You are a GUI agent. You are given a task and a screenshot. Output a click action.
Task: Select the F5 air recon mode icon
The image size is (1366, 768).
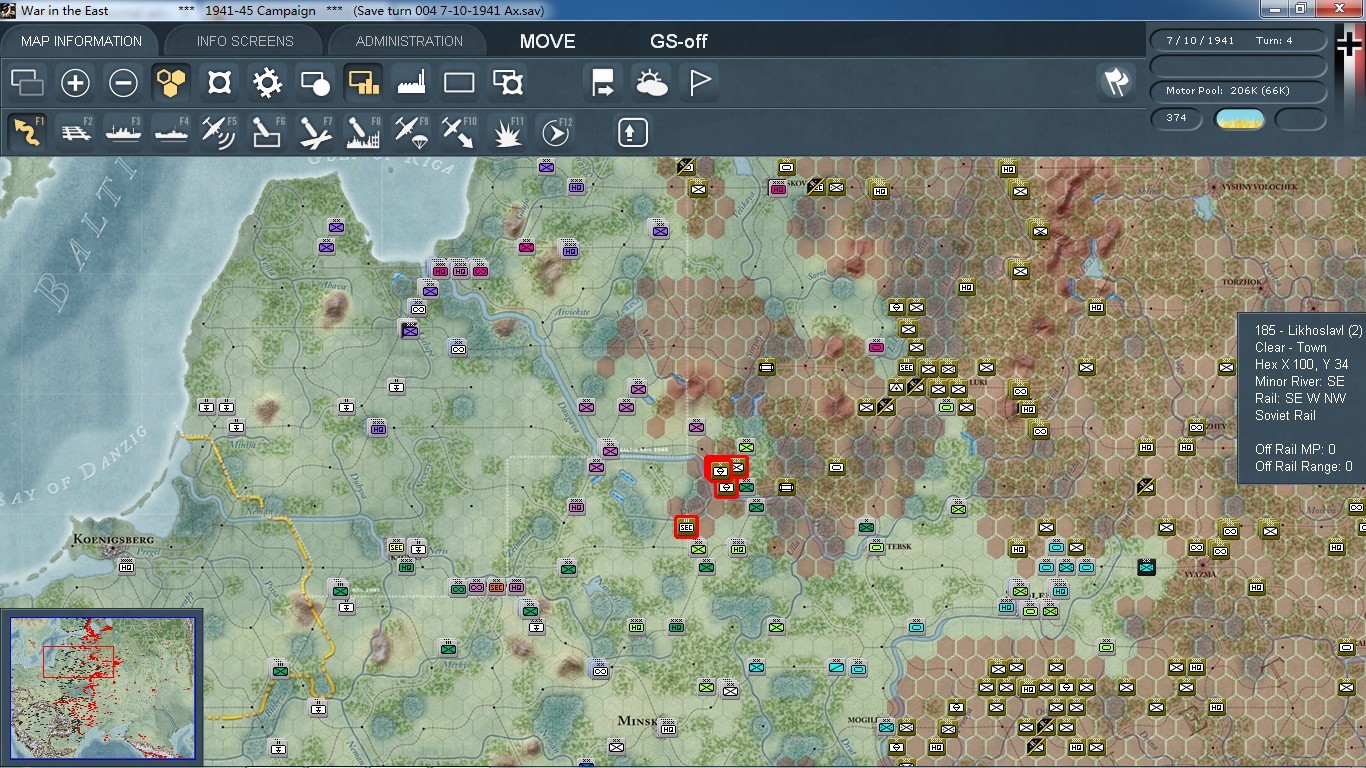219,132
